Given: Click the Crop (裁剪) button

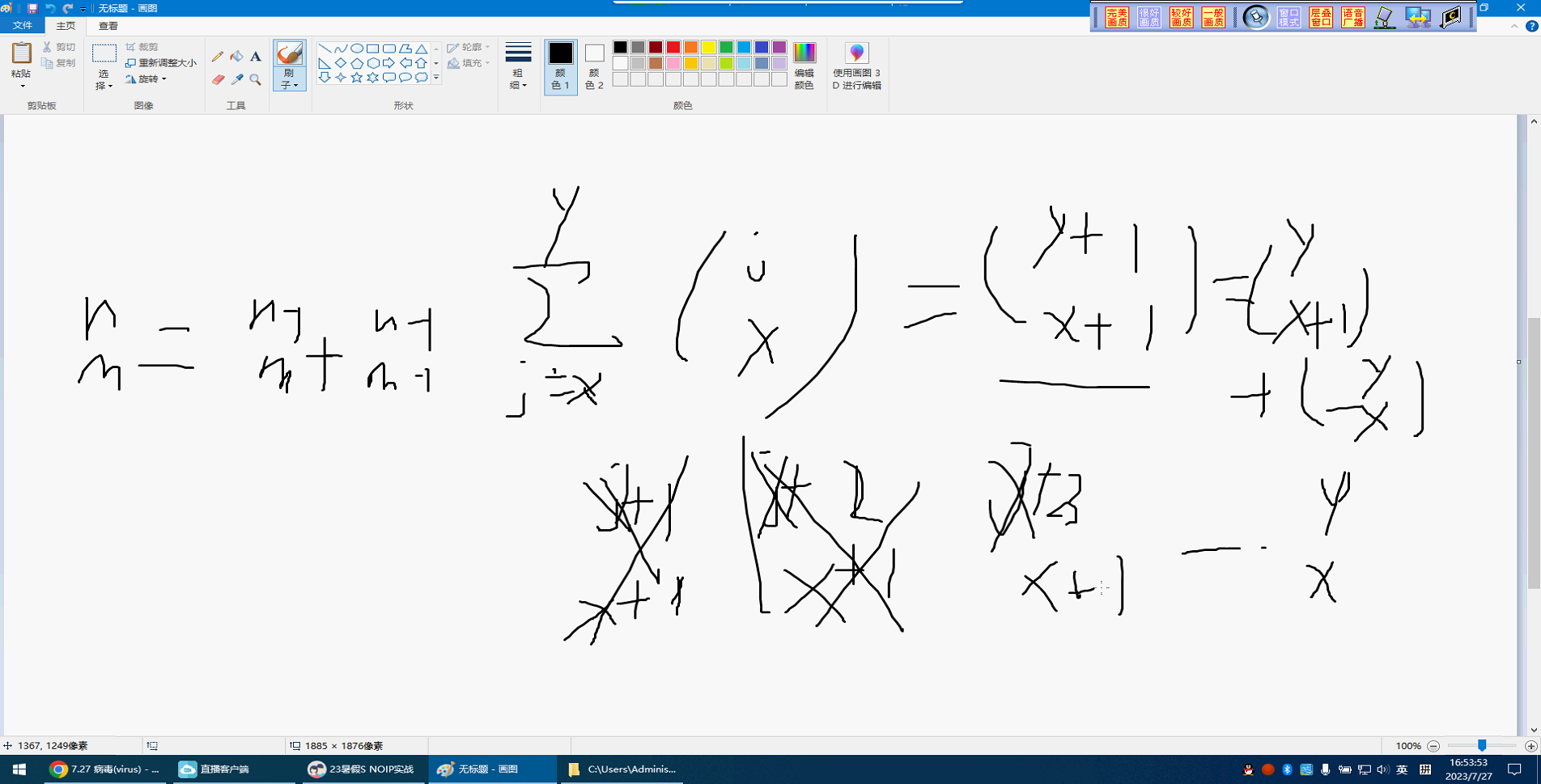Looking at the screenshot, I should [142, 47].
